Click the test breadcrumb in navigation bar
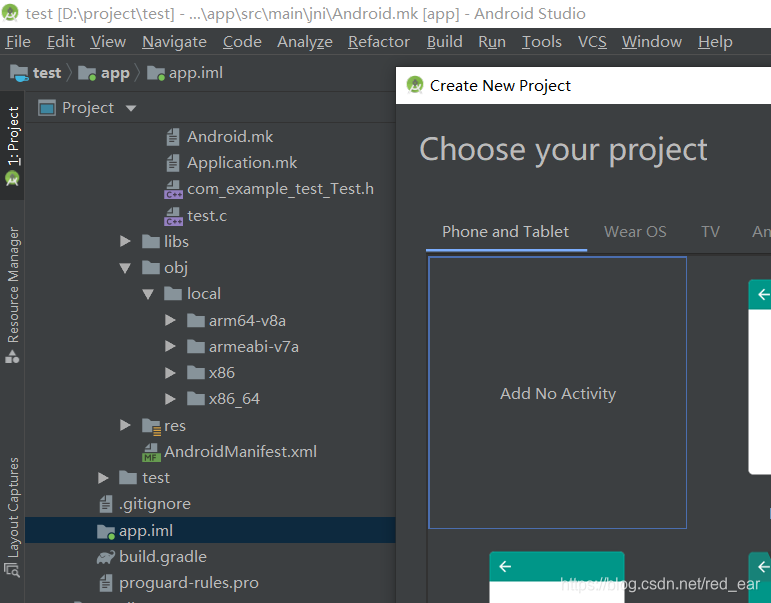This screenshot has height=603, width=771. pyautogui.click(x=36, y=73)
